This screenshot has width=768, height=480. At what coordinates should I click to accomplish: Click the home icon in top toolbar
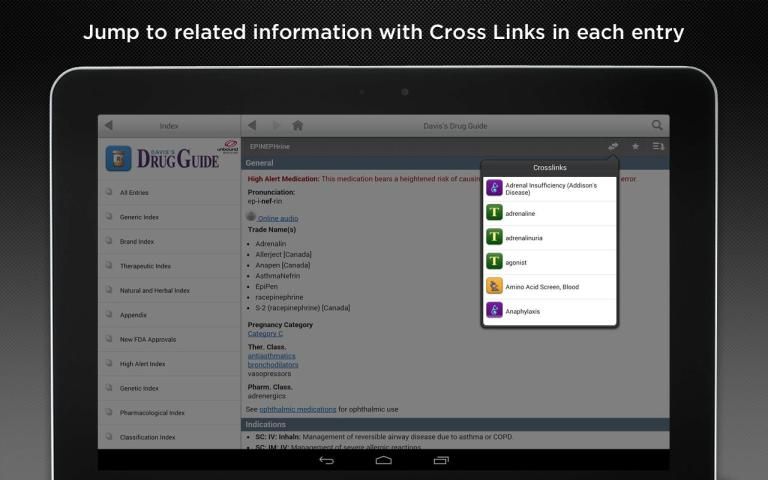(297, 126)
